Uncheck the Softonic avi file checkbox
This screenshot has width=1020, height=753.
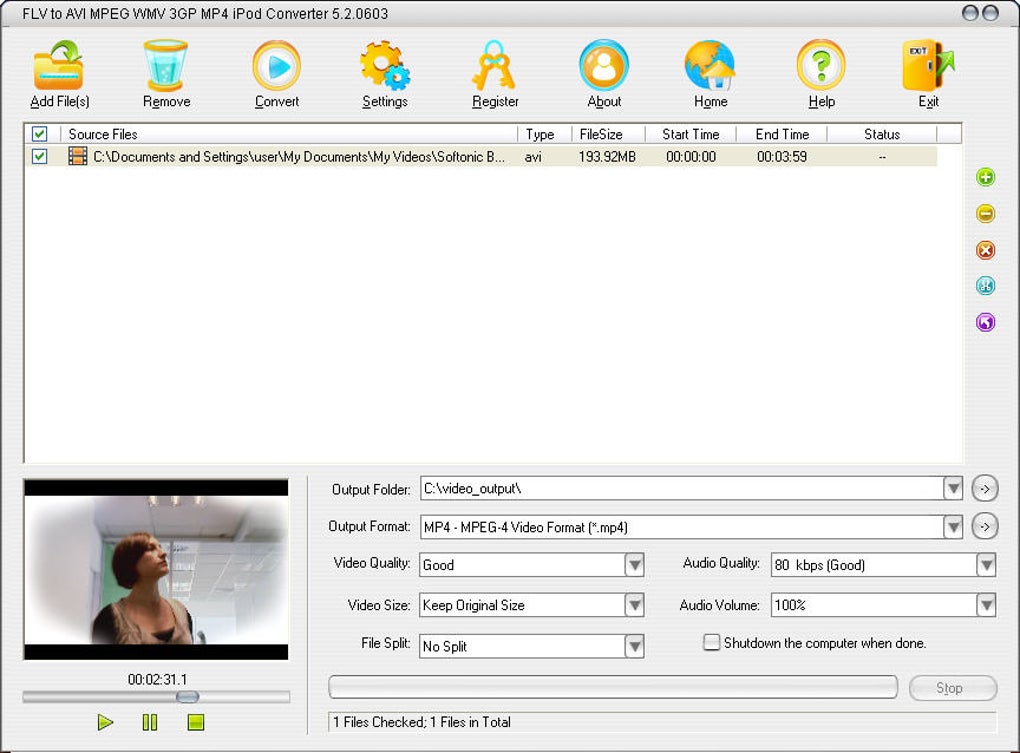click(40, 156)
